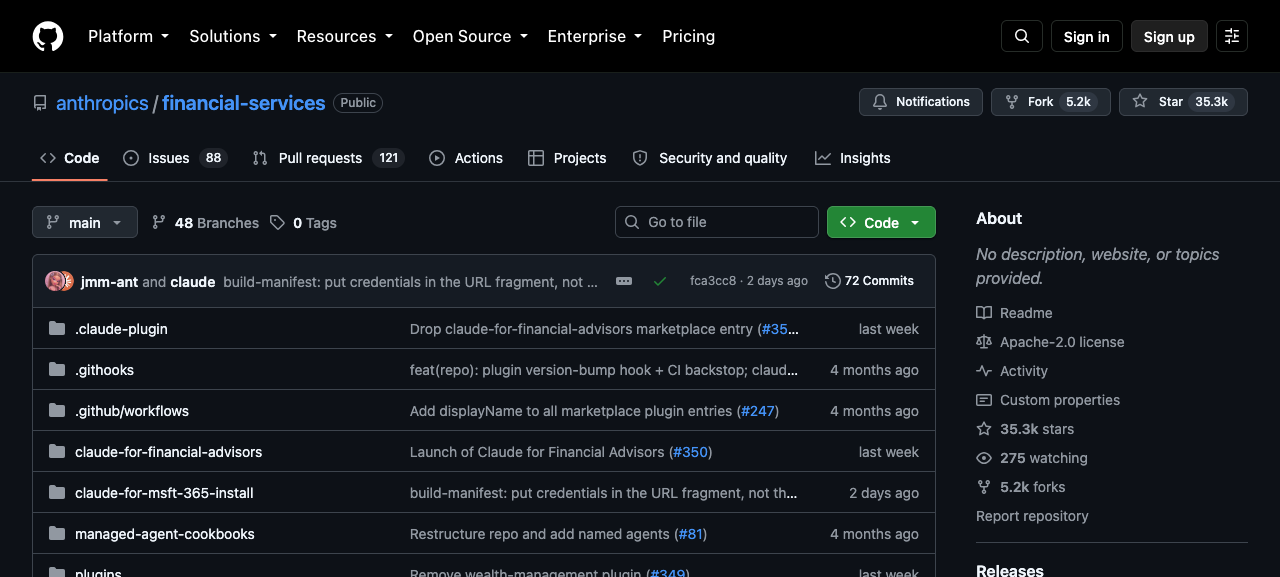Click the green checkmark commit status
The width and height of the screenshot is (1280, 577).
tap(660, 281)
